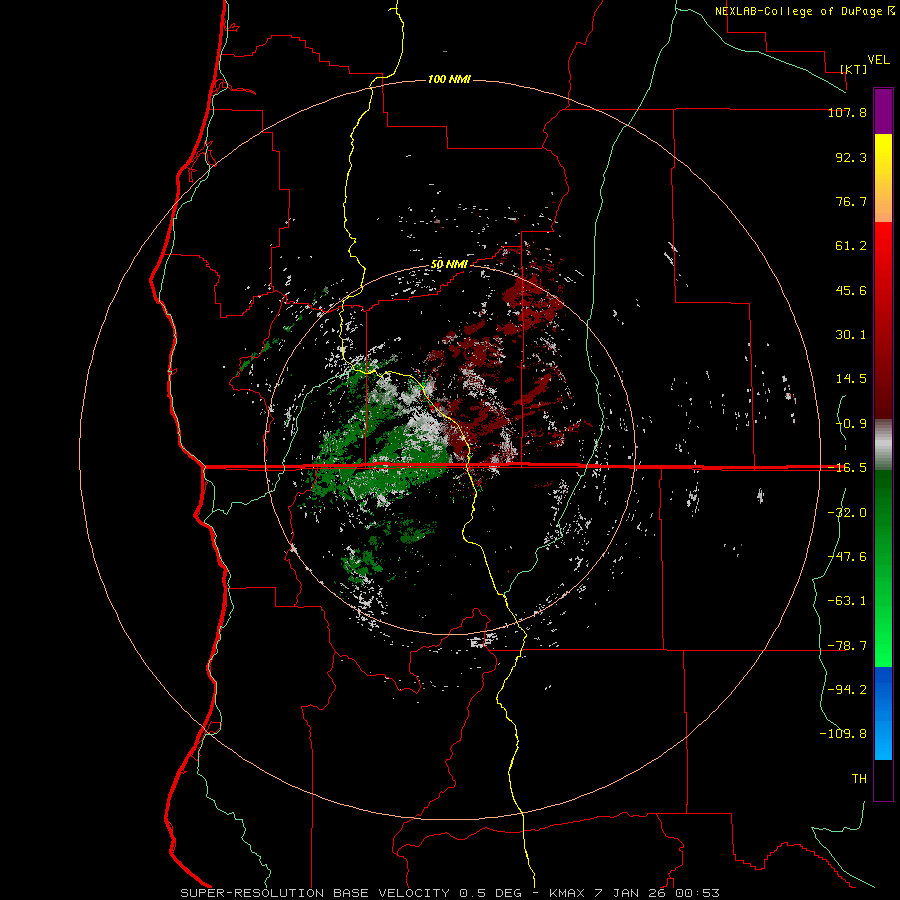900x900 pixels.
Task: Click the KMAX radar station identifier
Action: pyautogui.click(x=567, y=893)
